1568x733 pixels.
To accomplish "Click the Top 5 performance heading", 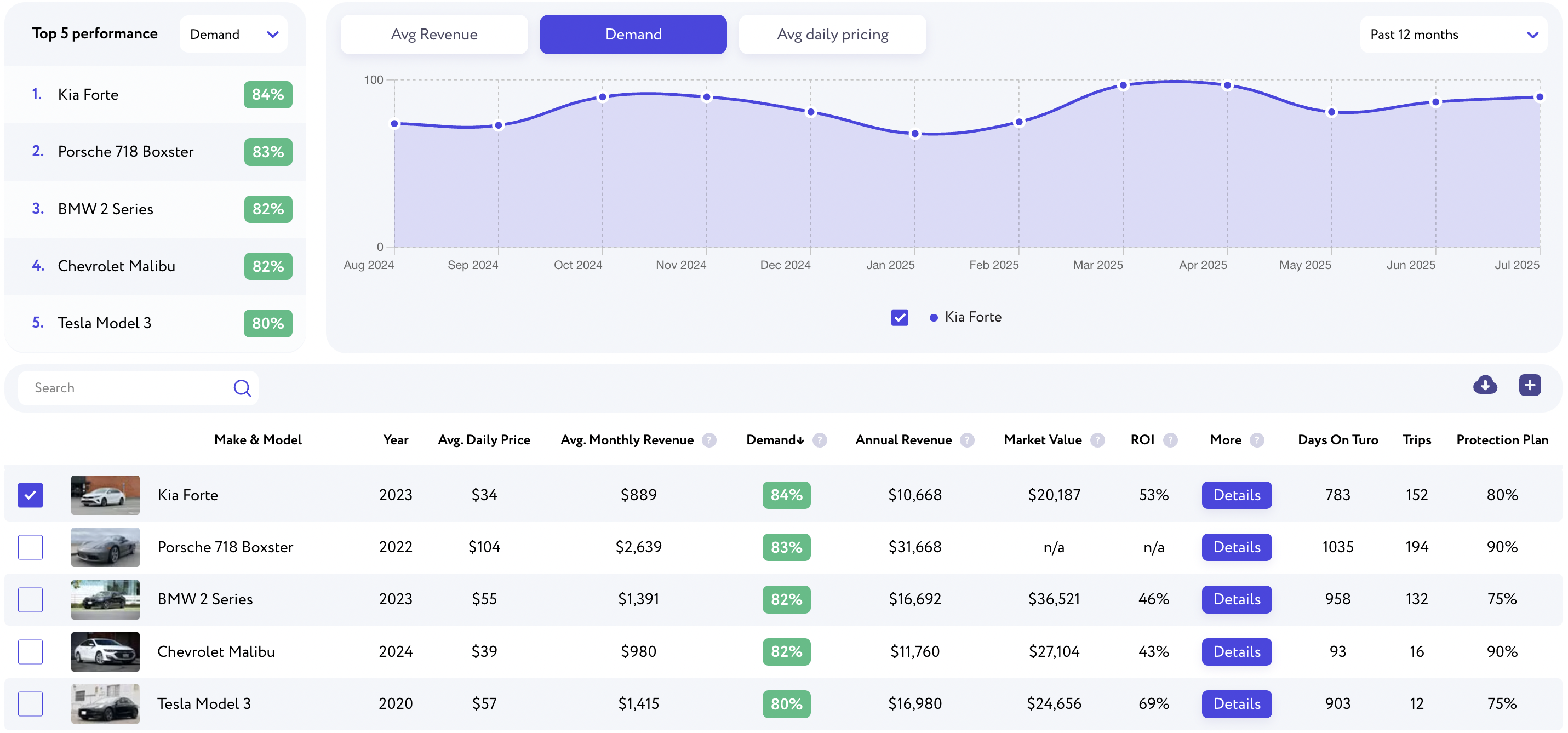I will click(x=94, y=33).
